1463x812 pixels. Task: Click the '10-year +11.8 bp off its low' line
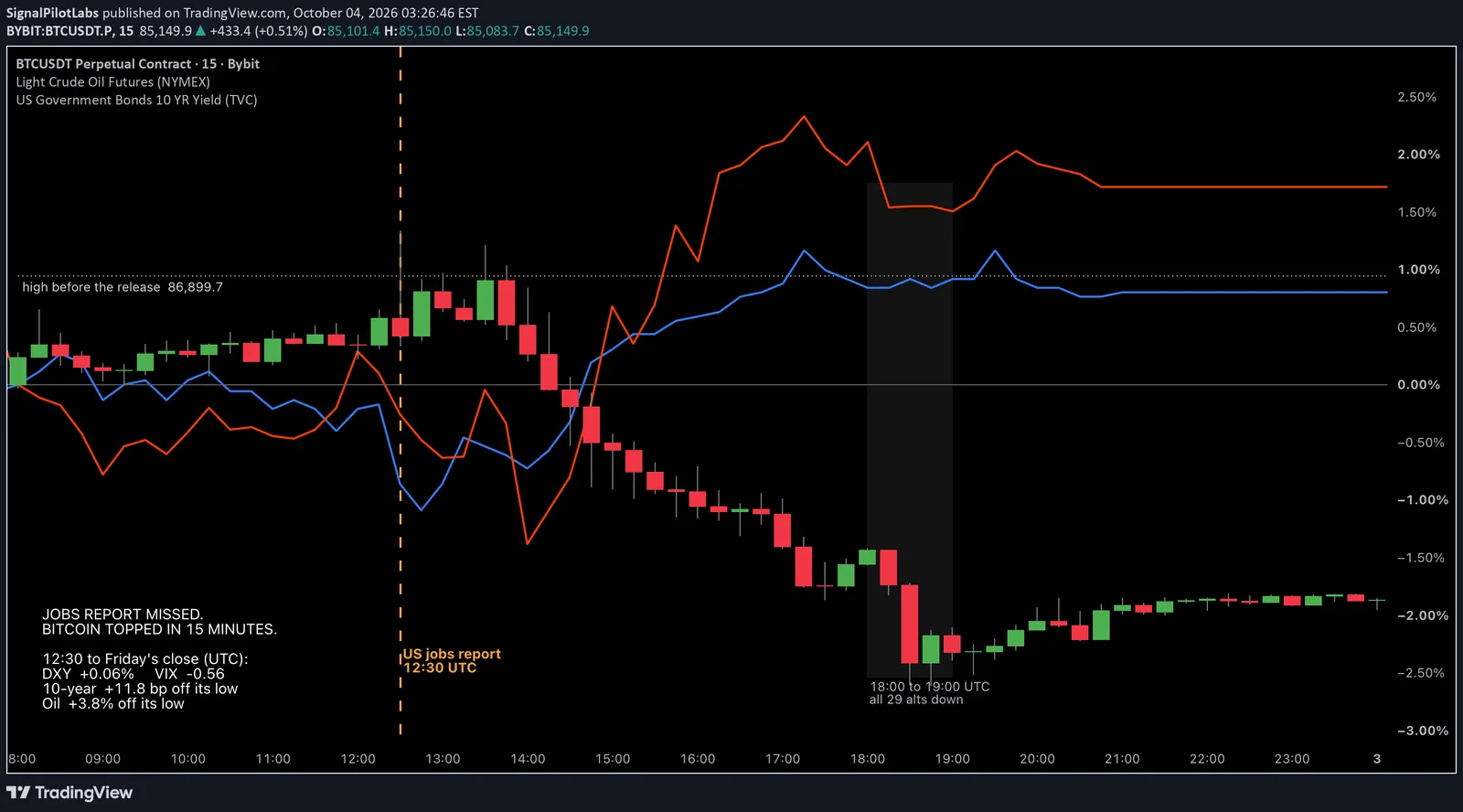pos(140,689)
